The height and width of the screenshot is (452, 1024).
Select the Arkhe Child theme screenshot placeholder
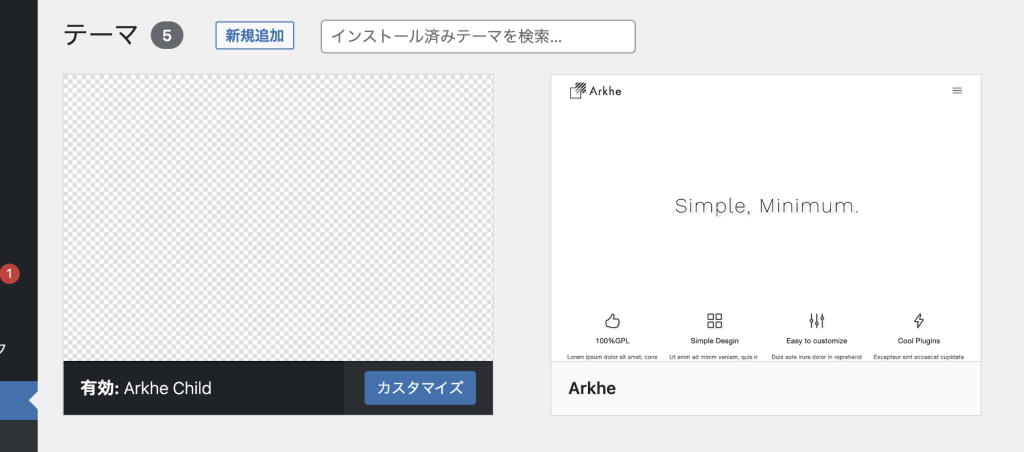pos(278,218)
